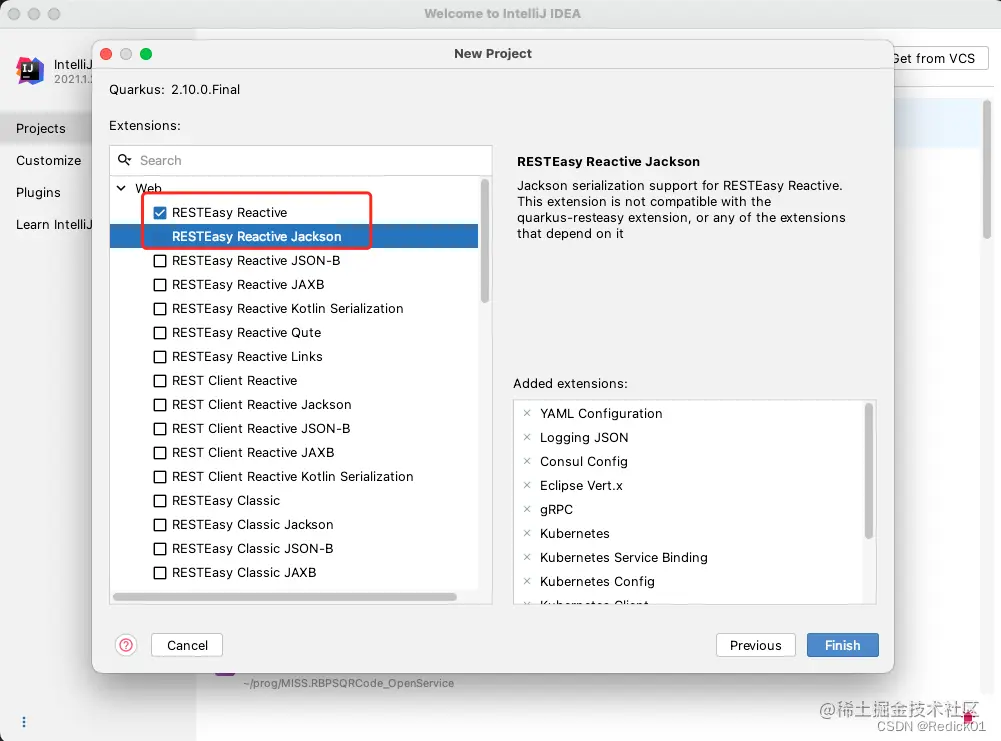
Task: Enable REST Client Reactive JAXB checkbox
Action: tap(160, 453)
